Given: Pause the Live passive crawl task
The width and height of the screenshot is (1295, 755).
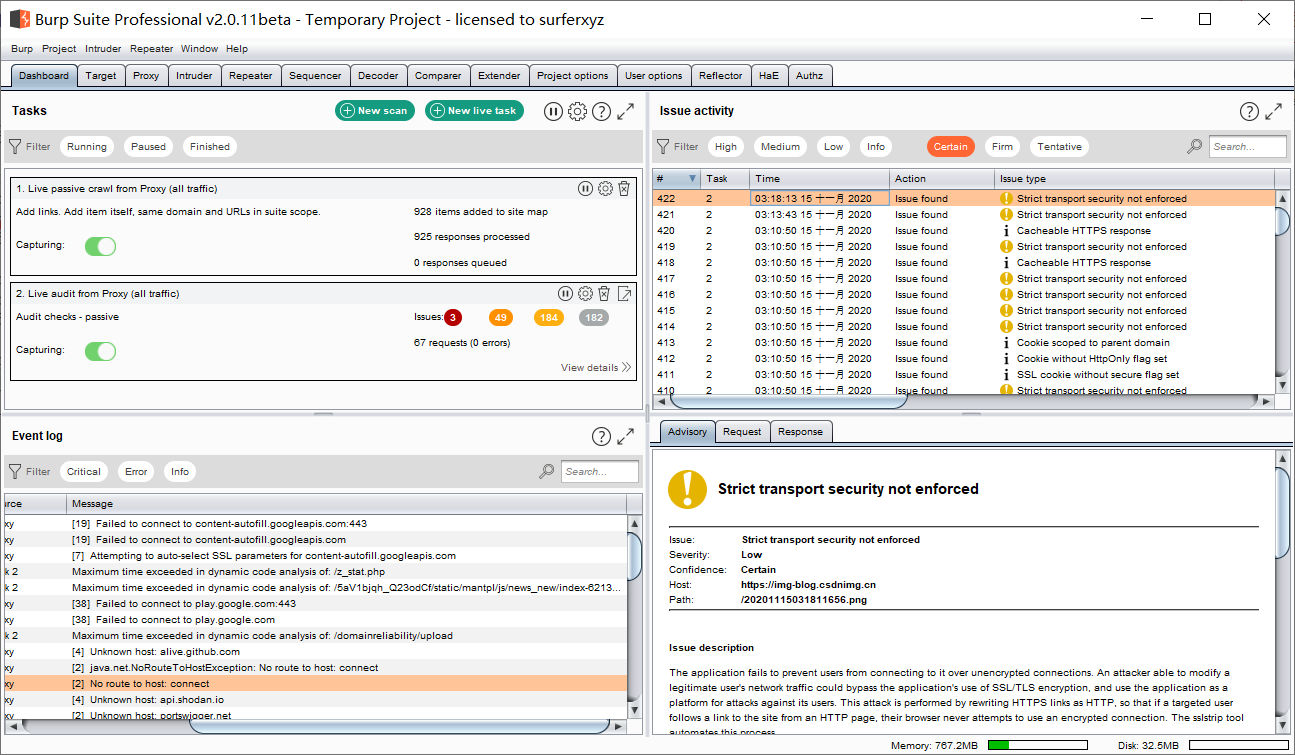Looking at the screenshot, I should point(586,188).
